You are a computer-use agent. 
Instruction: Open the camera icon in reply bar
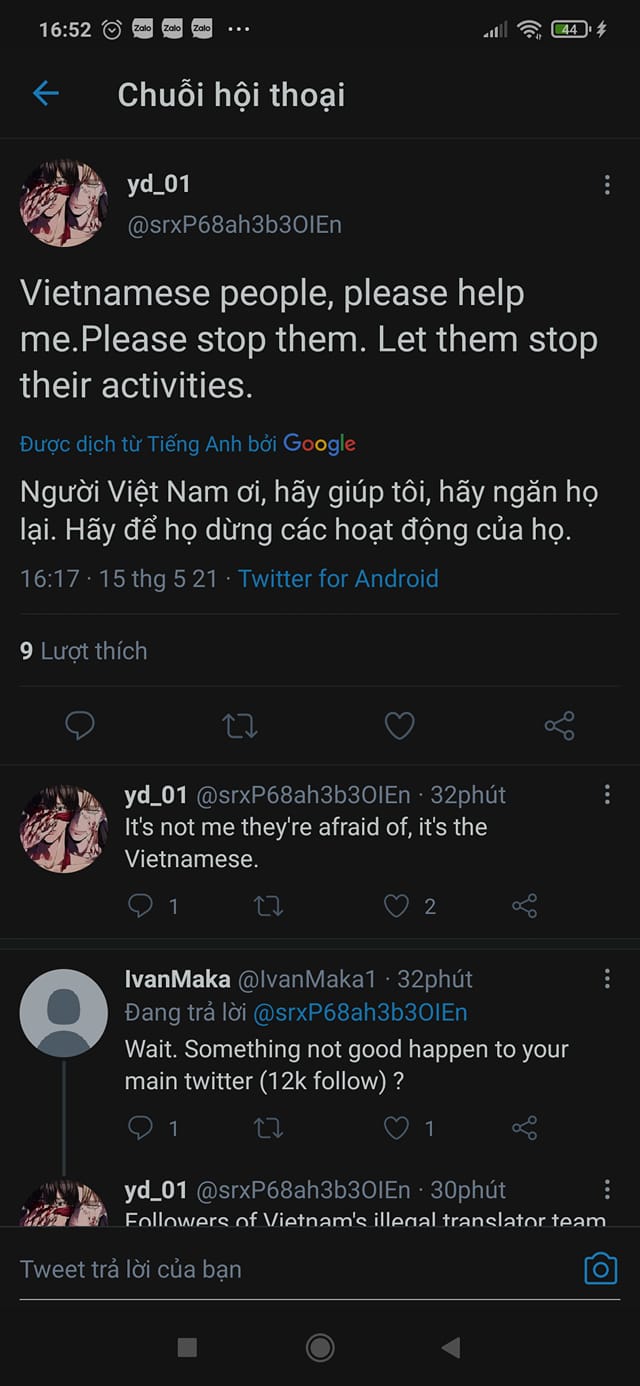600,1269
